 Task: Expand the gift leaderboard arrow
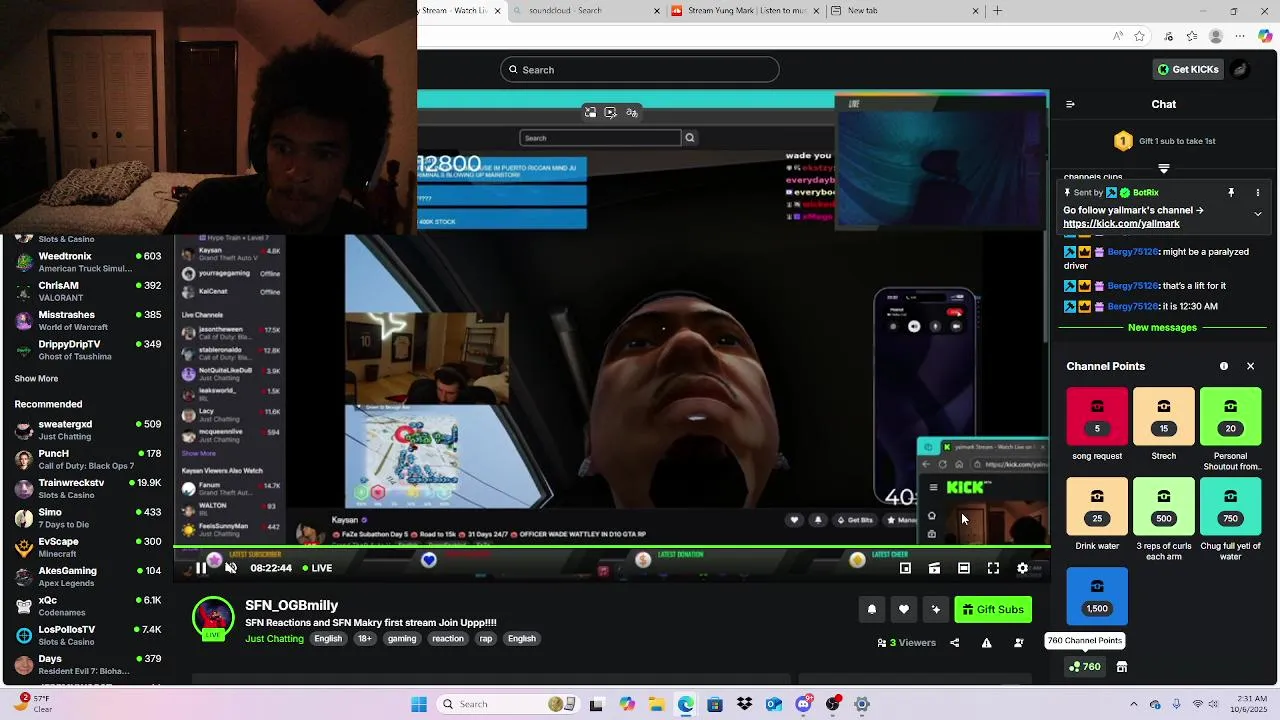[x=1164, y=168]
